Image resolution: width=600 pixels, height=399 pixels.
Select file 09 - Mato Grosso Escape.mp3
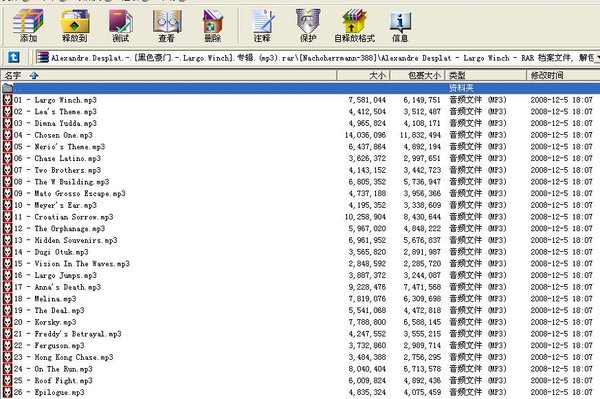coord(70,194)
